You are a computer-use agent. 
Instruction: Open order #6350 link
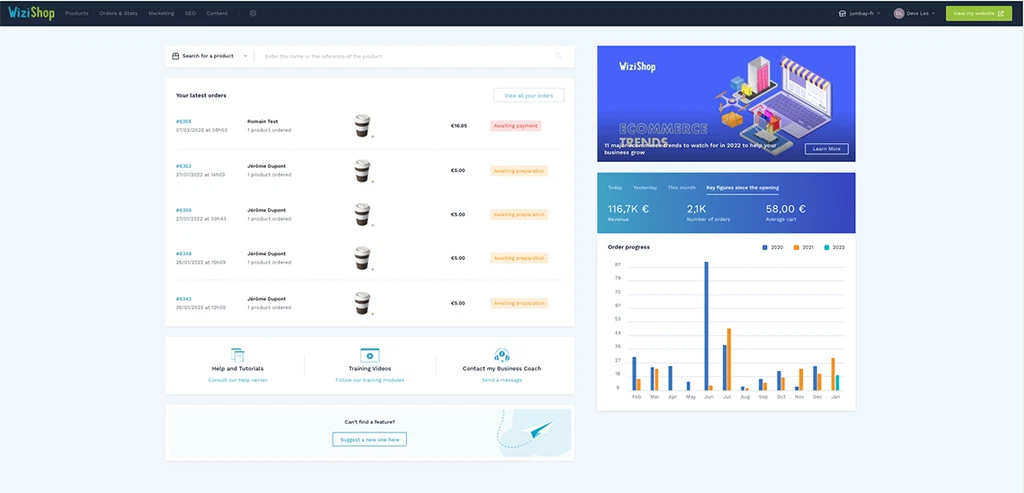tap(184, 210)
